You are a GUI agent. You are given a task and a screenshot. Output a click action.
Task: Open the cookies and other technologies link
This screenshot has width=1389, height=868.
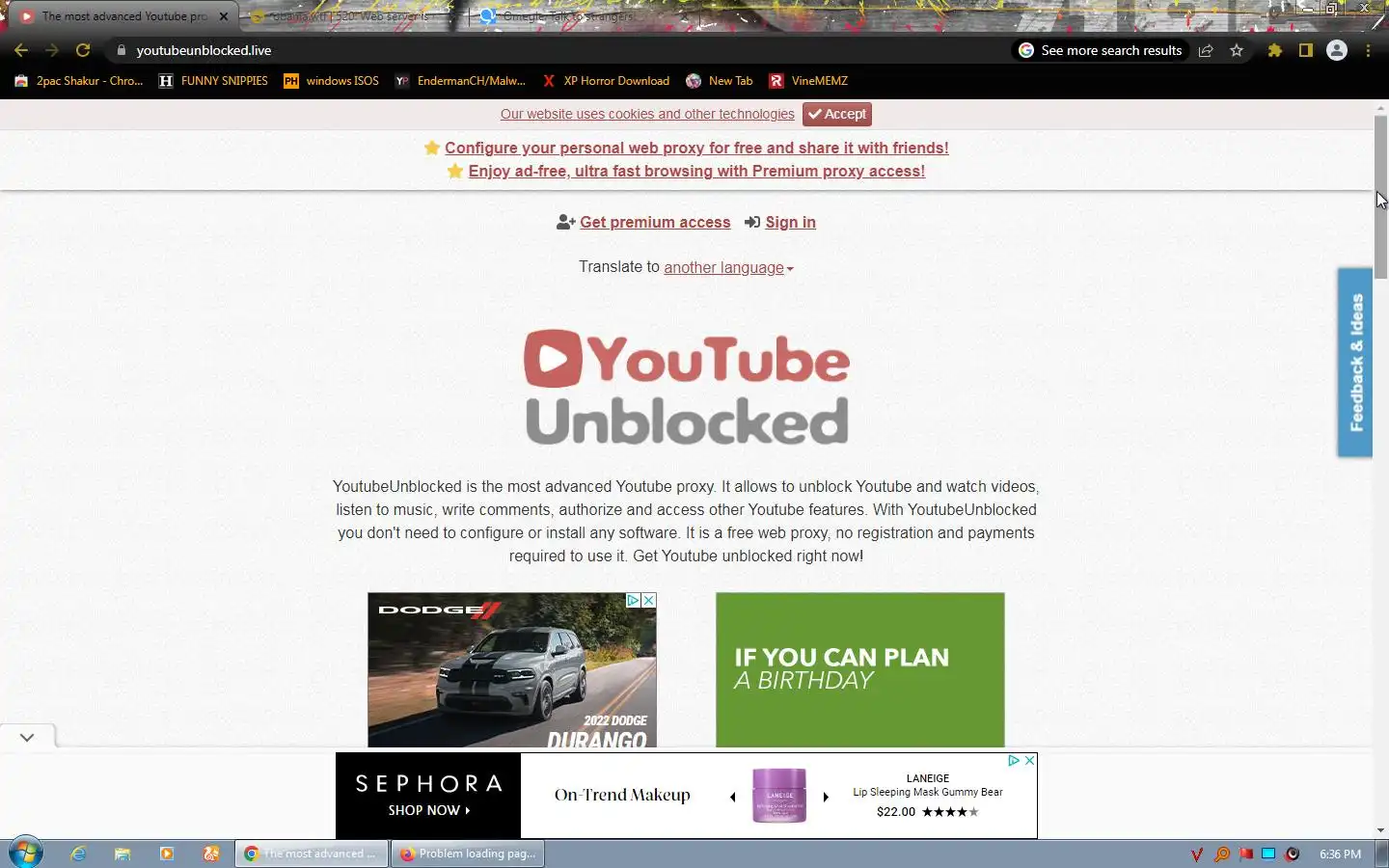click(x=647, y=114)
